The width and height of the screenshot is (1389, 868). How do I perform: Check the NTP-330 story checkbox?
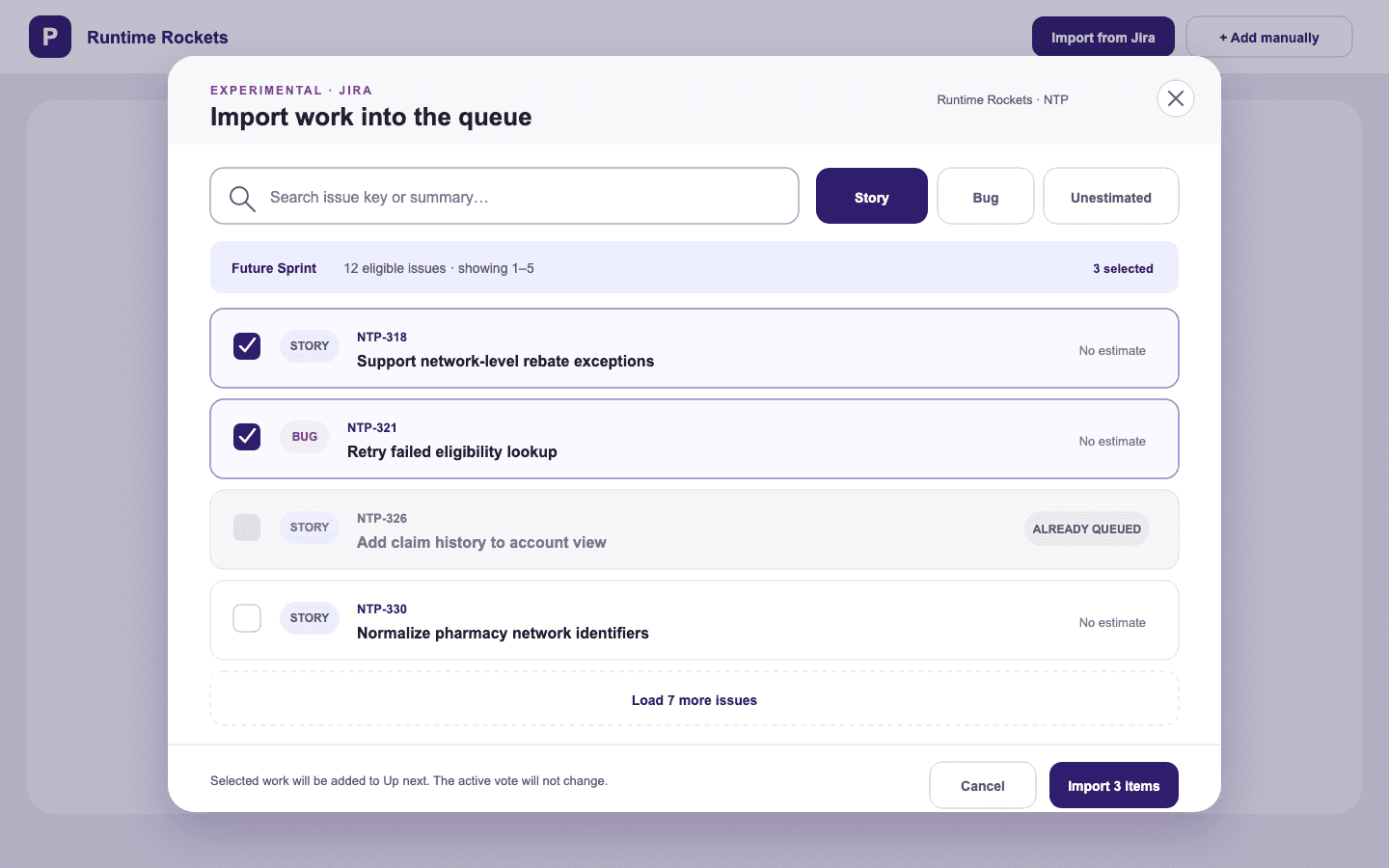pos(247,618)
